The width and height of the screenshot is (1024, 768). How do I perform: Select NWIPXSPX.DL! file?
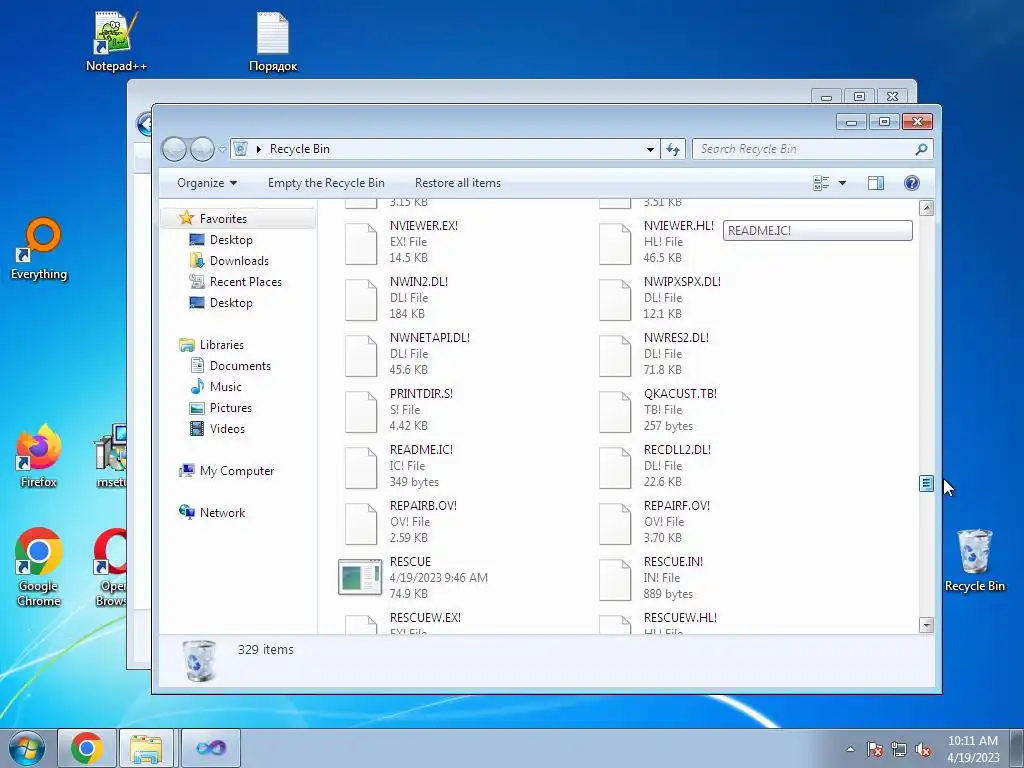pos(661,298)
